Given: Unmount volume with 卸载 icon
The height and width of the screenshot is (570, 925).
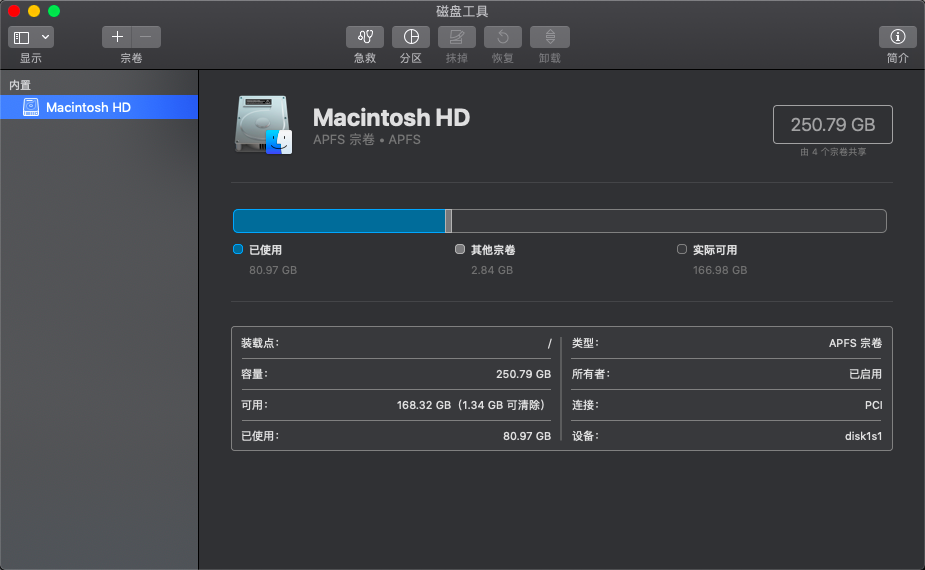Looking at the screenshot, I should (550, 37).
